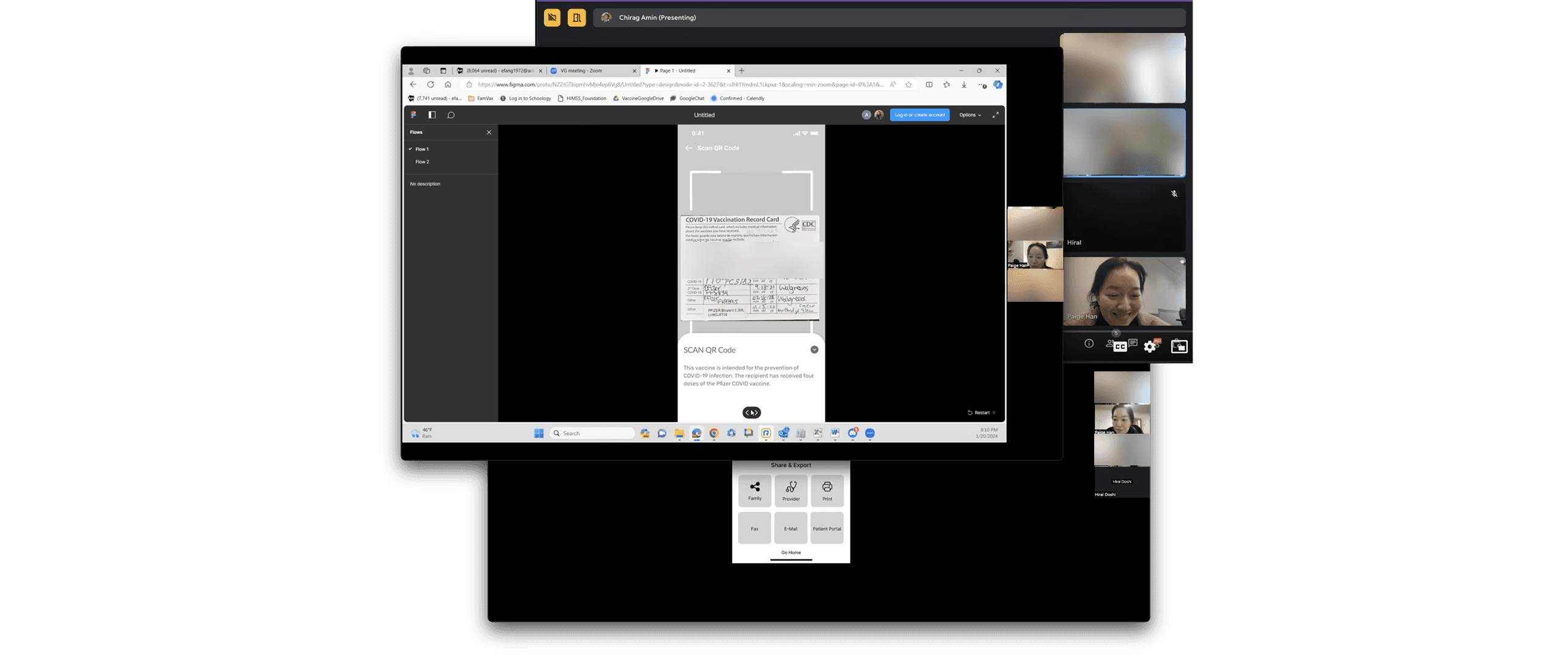Open the split screen icon
The width and height of the screenshot is (1568, 656).
929,85
